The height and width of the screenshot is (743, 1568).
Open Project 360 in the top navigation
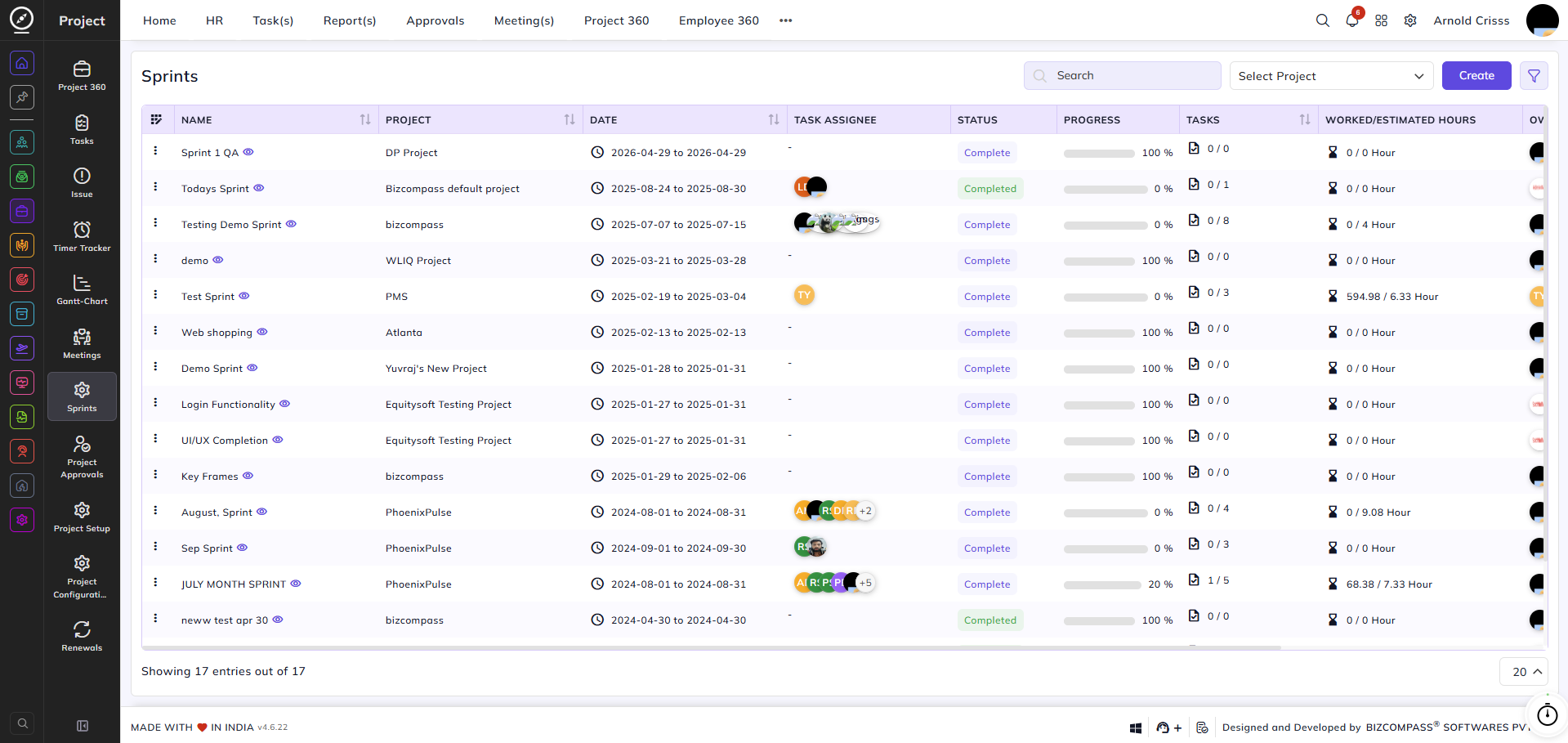(616, 20)
